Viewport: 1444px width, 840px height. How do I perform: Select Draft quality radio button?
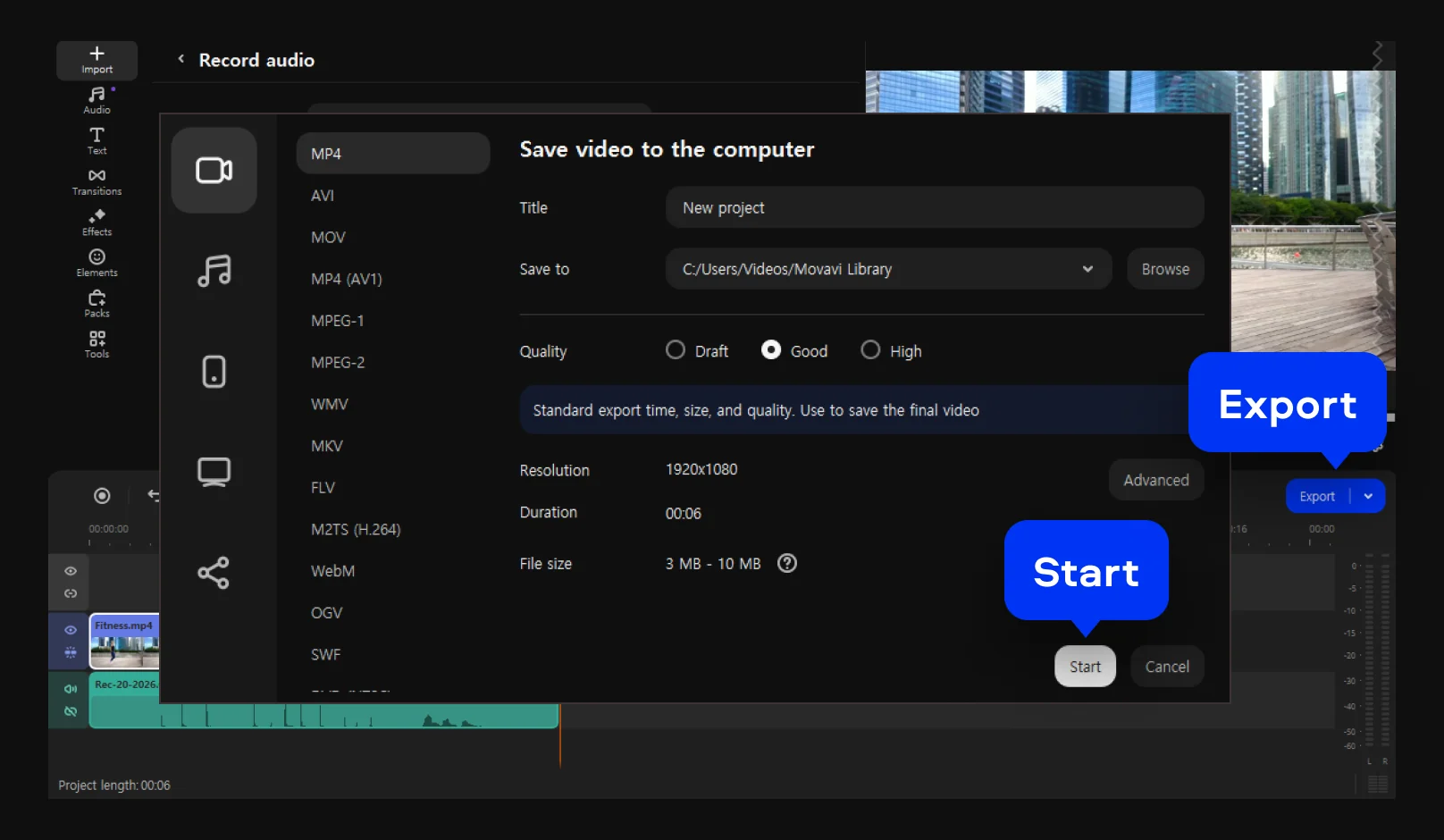(676, 350)
